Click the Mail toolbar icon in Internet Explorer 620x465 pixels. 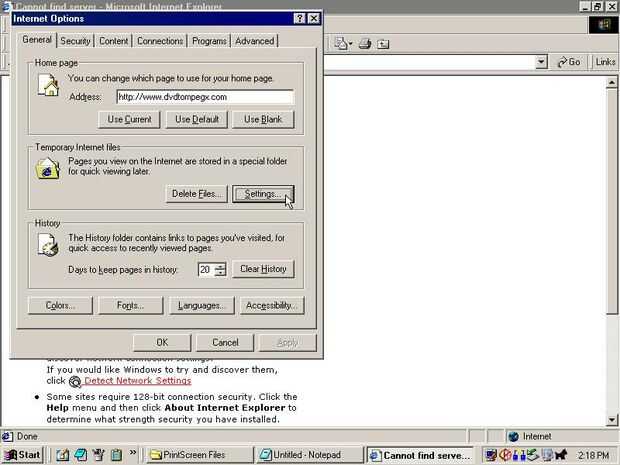coord(340,43)
